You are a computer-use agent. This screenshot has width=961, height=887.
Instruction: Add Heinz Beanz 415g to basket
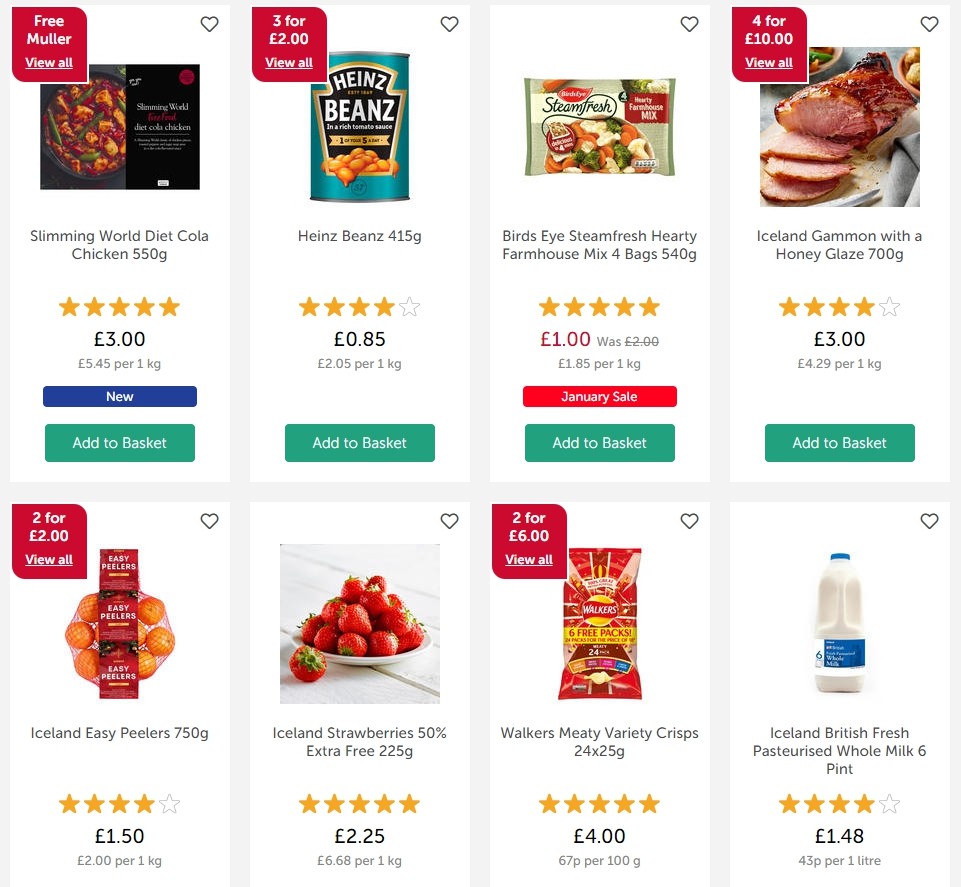pos(360,443)
